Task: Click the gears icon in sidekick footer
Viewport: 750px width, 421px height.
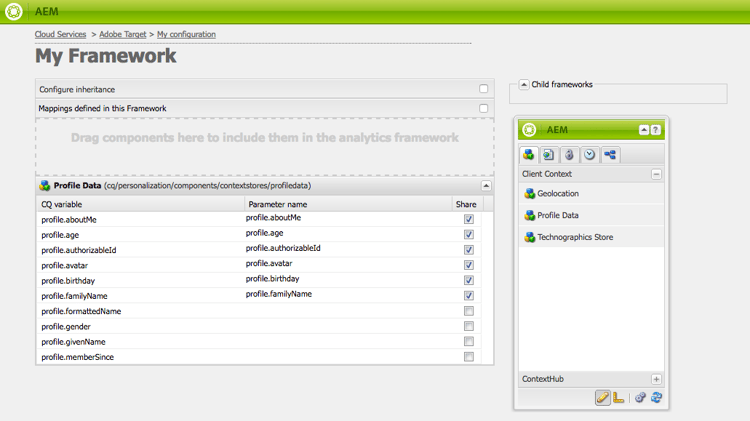Action: point(640,398)
